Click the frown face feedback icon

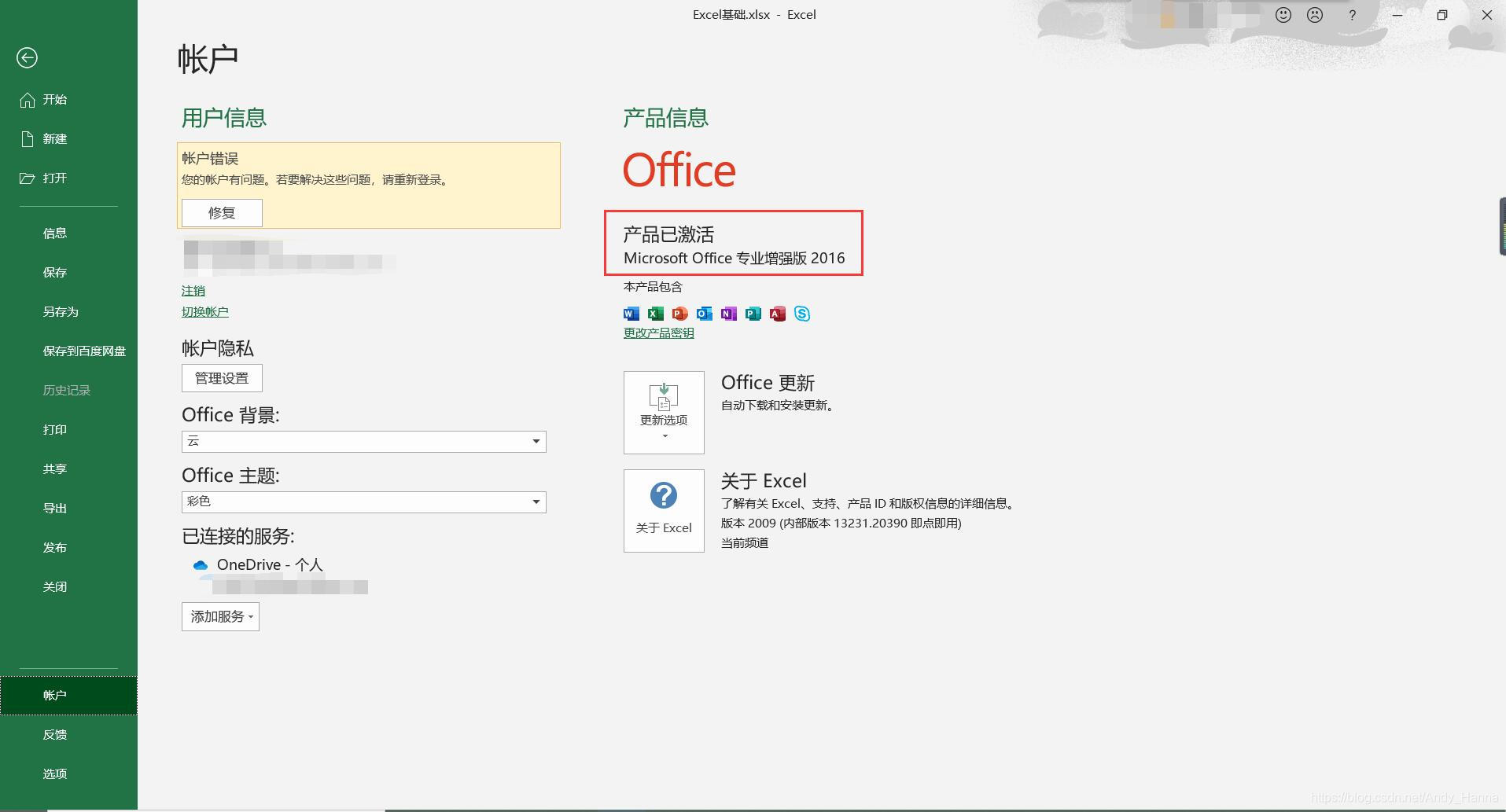coord(1315,15)
